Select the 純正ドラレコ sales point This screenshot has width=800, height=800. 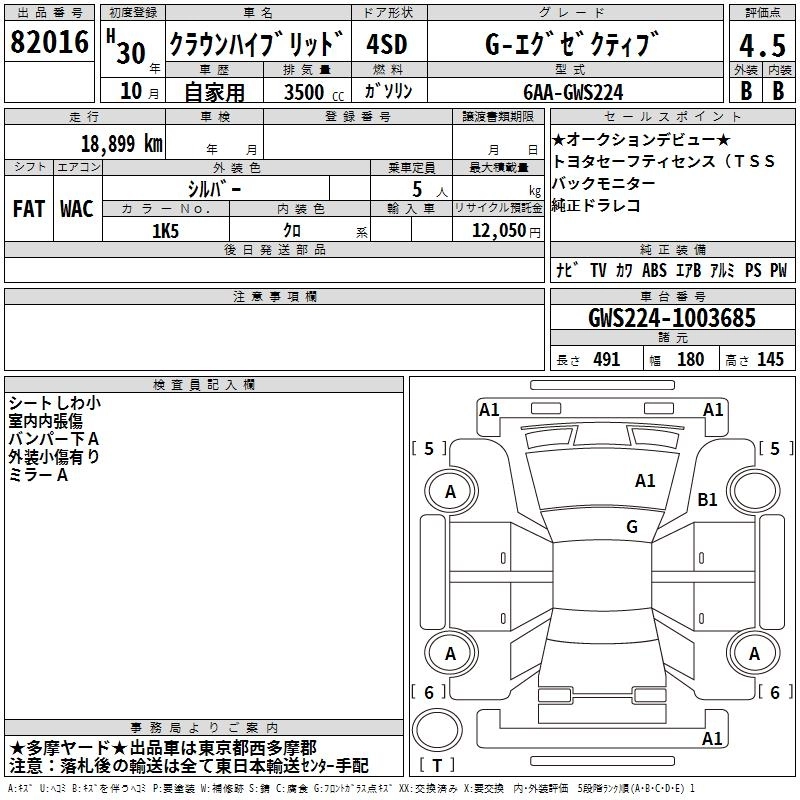click(596, 205)
